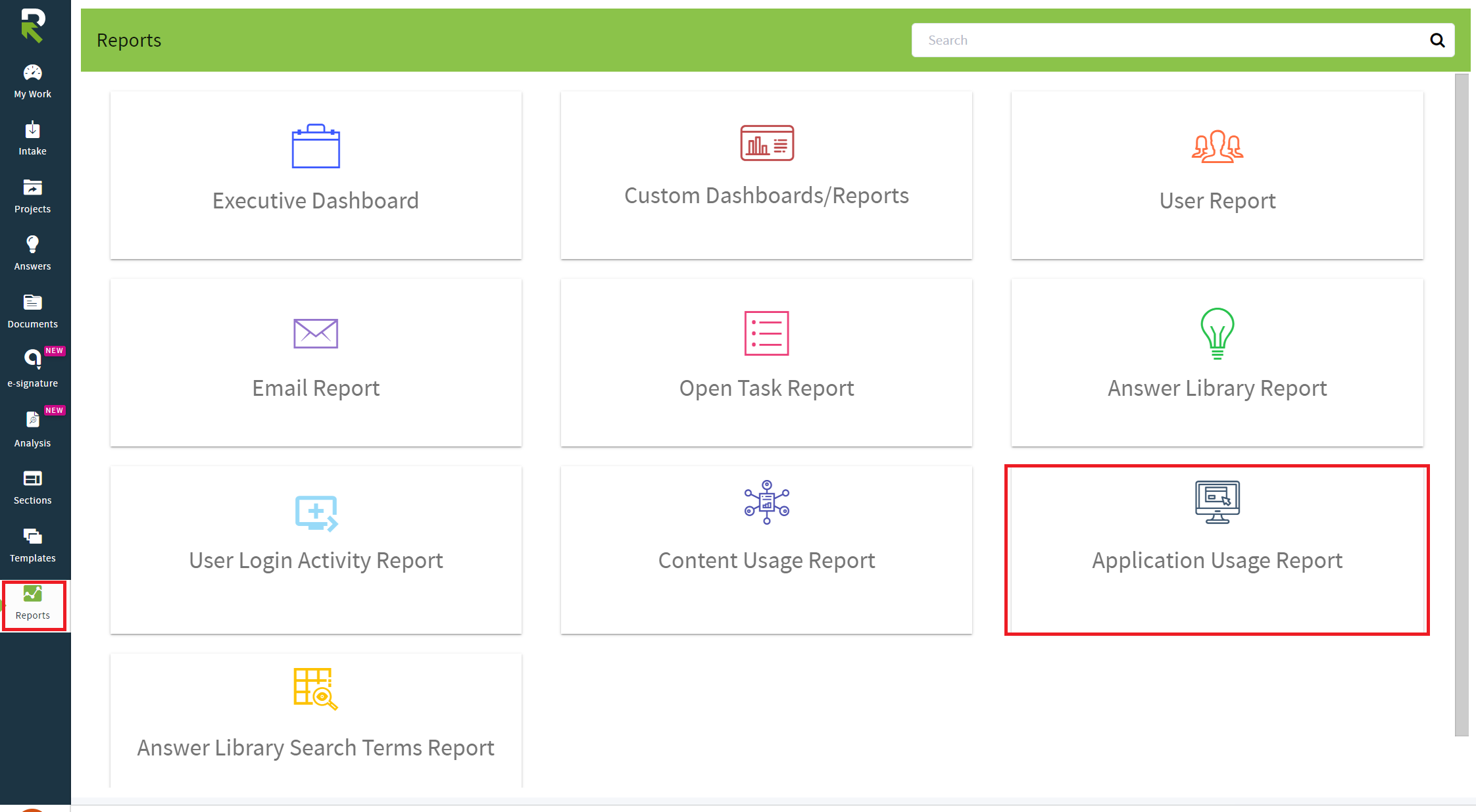Open Custom Dashboards/Reports label
1476x812 pixels.
point(767,195)
